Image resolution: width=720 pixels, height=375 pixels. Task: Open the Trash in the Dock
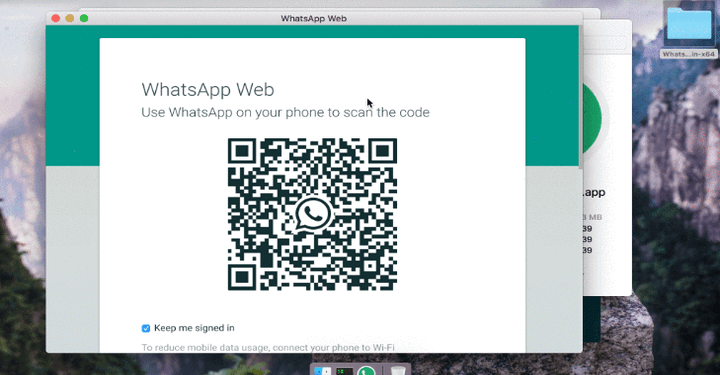(398, 371)
